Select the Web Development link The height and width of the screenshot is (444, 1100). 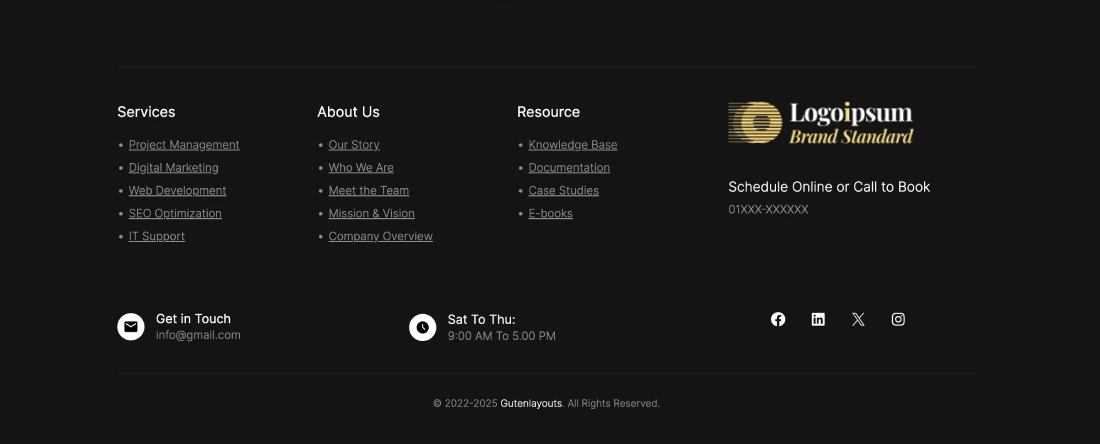tap(177, 191)
